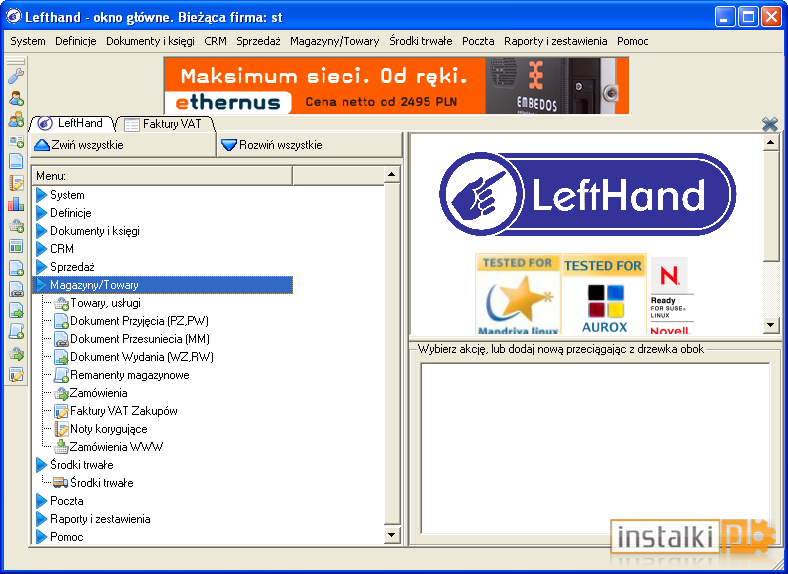Expand Dokumenty i księgi tree node
Viewport: 788px width, 574px height.
tap(42, 231)
